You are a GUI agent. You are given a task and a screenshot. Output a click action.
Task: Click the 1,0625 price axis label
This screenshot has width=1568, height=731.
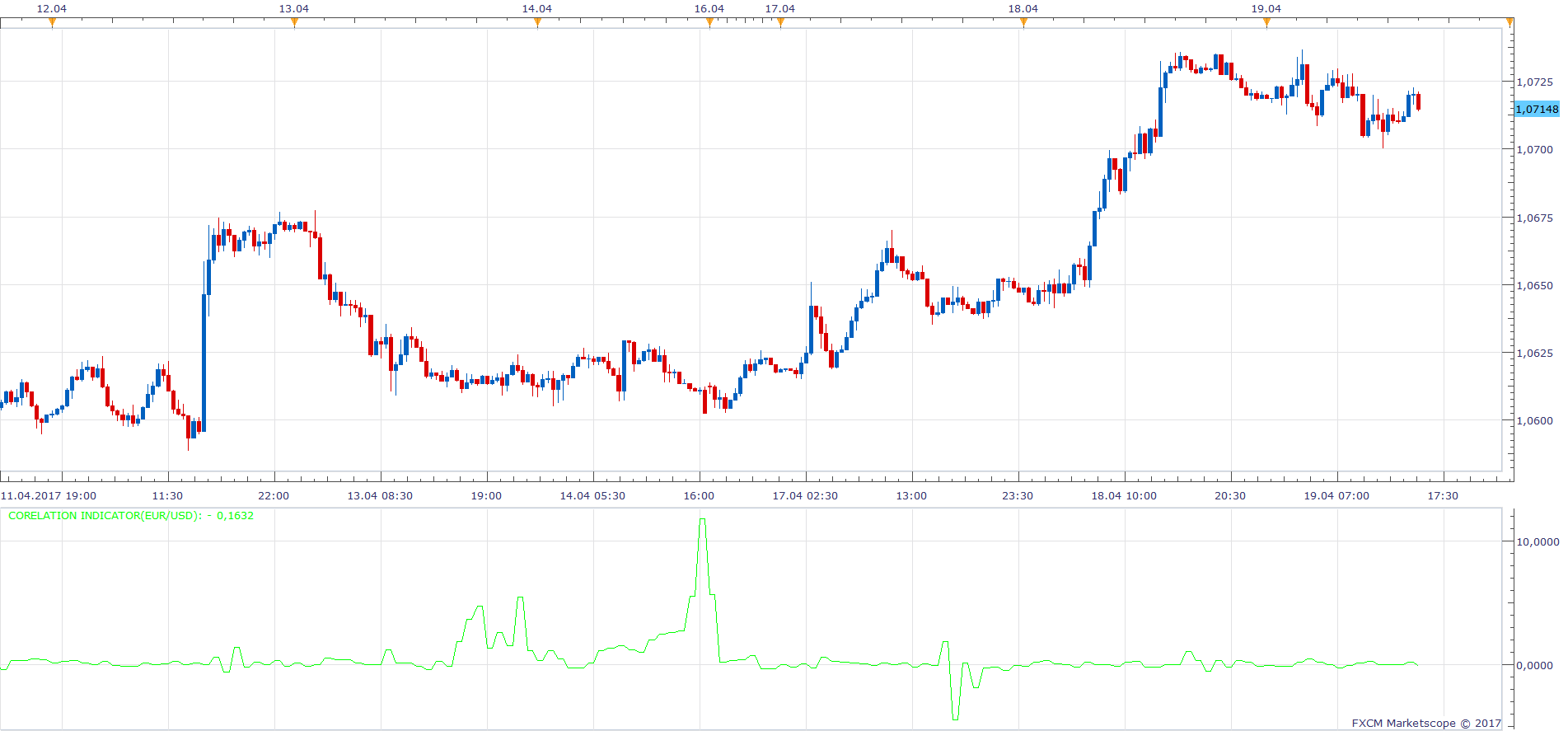[x=1535, y=353]
